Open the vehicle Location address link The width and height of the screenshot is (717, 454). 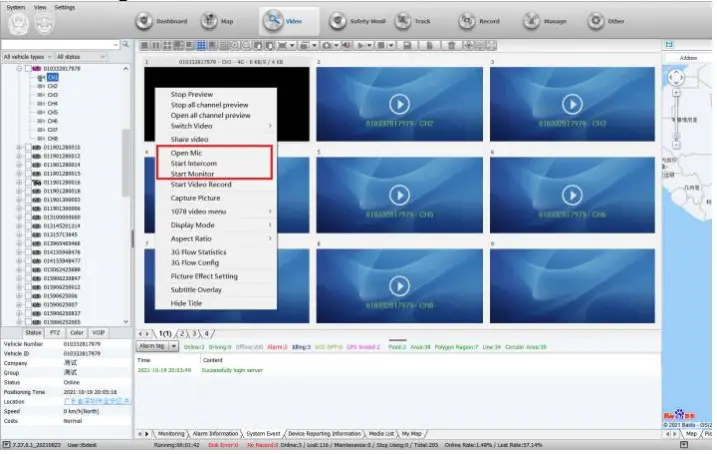[x=96, y=401]
